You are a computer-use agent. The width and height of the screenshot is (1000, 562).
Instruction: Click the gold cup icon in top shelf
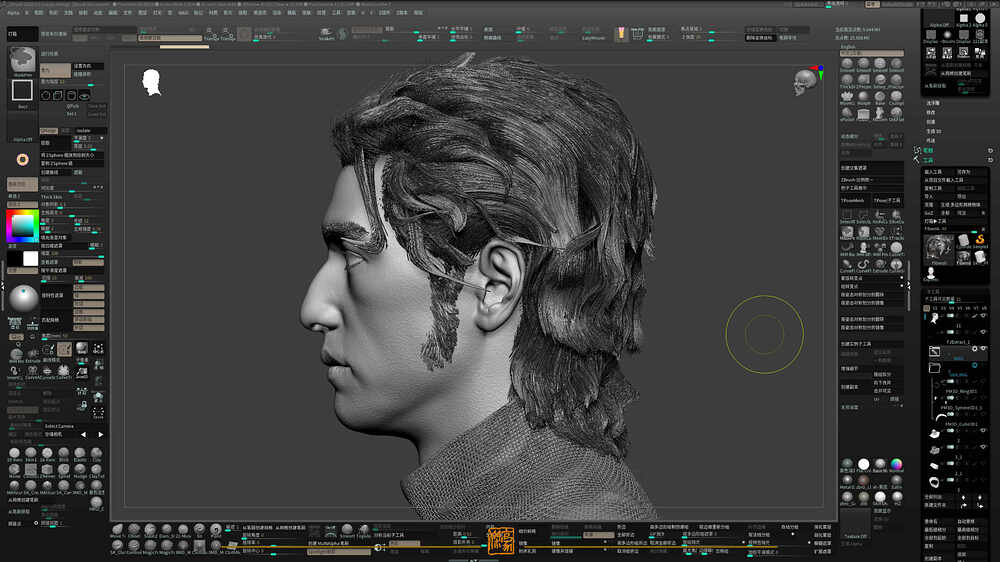pyautogui.click(x=621, y=34)
